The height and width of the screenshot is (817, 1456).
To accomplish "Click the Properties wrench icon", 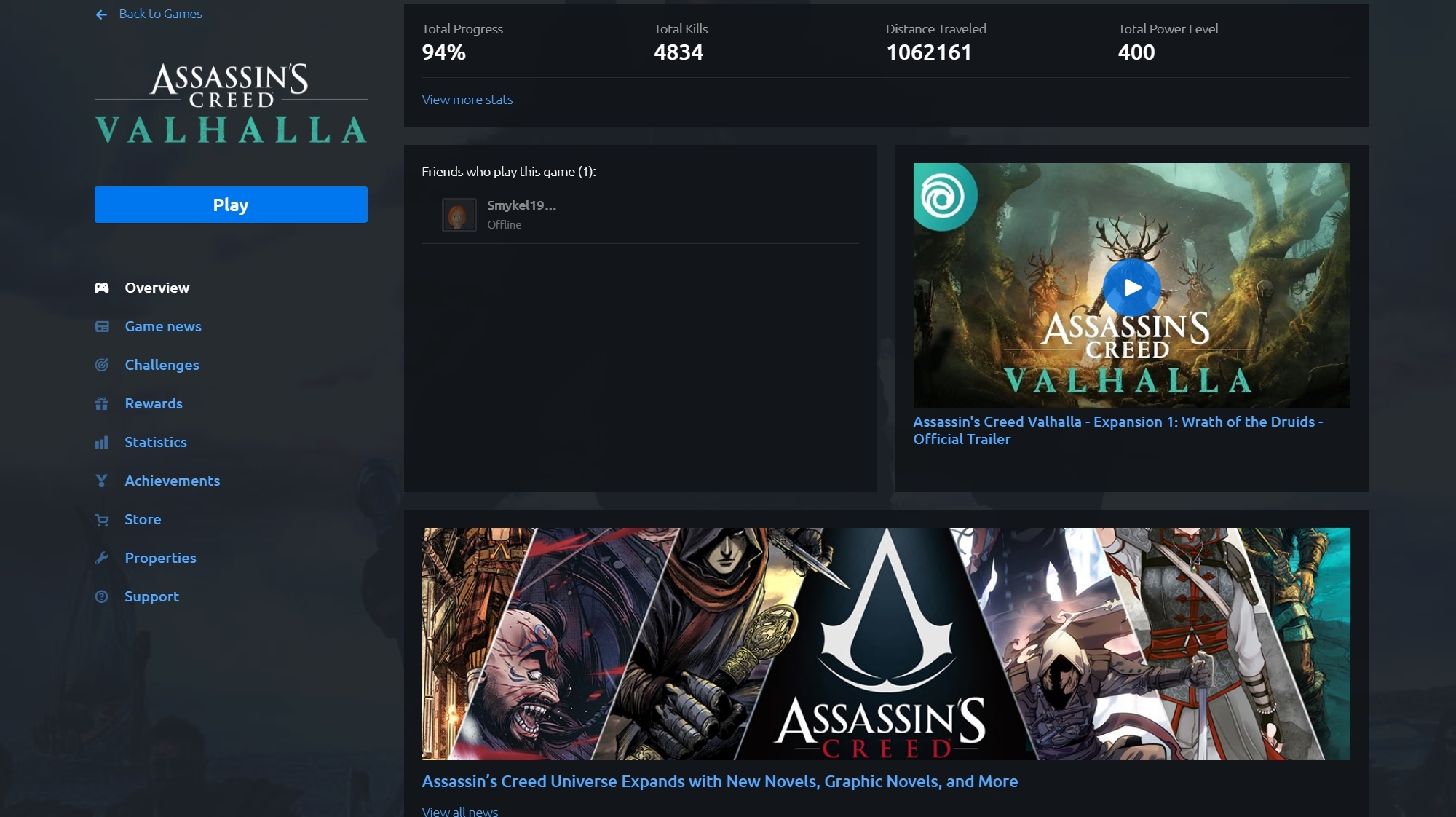I will pos(102,558).
